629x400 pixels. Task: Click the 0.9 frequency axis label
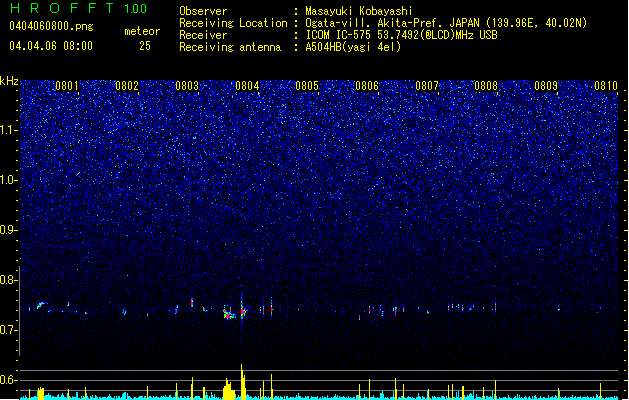(9, 230)
